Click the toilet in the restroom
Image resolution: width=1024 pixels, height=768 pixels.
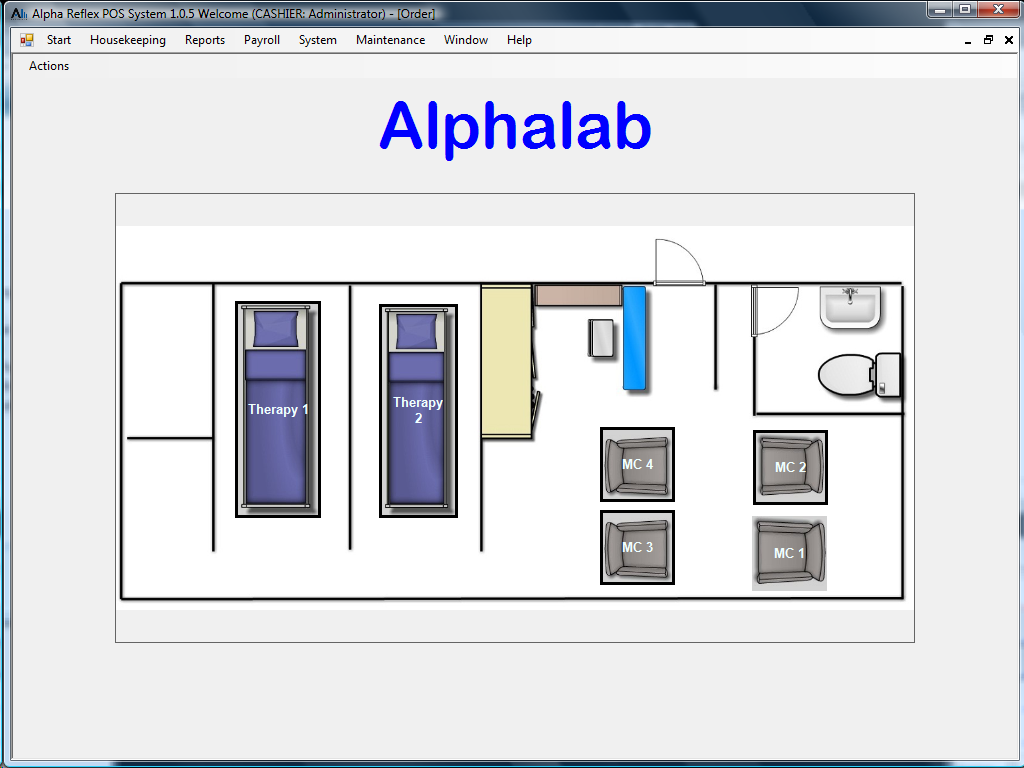[858, 375]
